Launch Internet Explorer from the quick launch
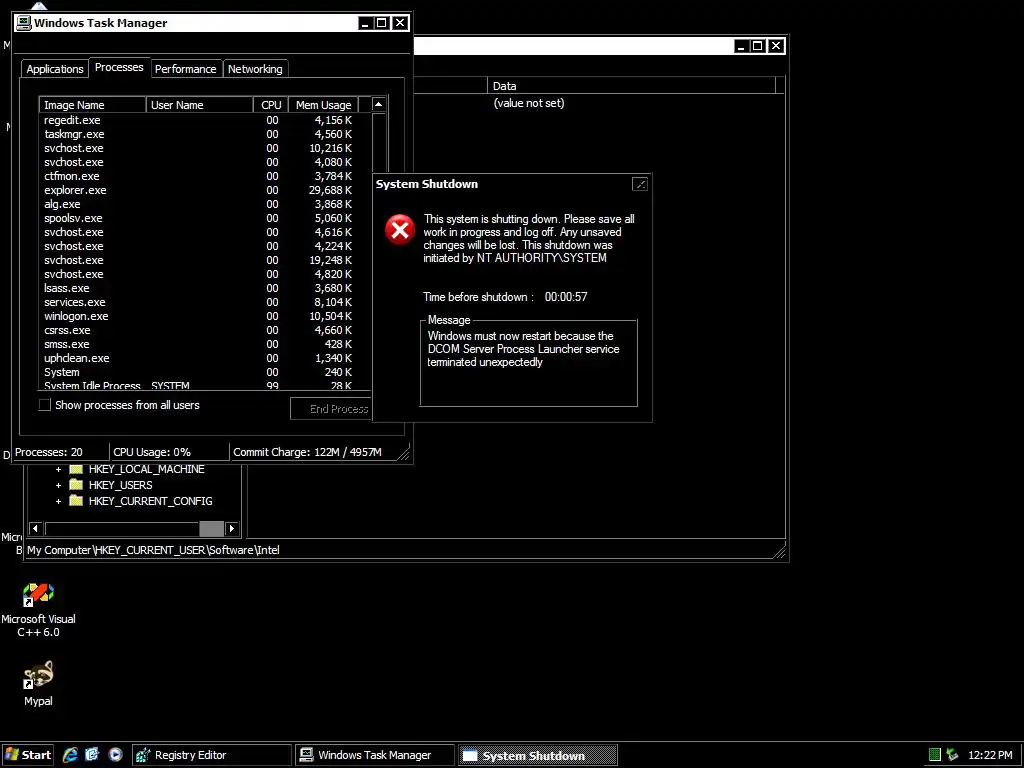The height and width of the screenshot is (768, 1024). coord(70,755)
